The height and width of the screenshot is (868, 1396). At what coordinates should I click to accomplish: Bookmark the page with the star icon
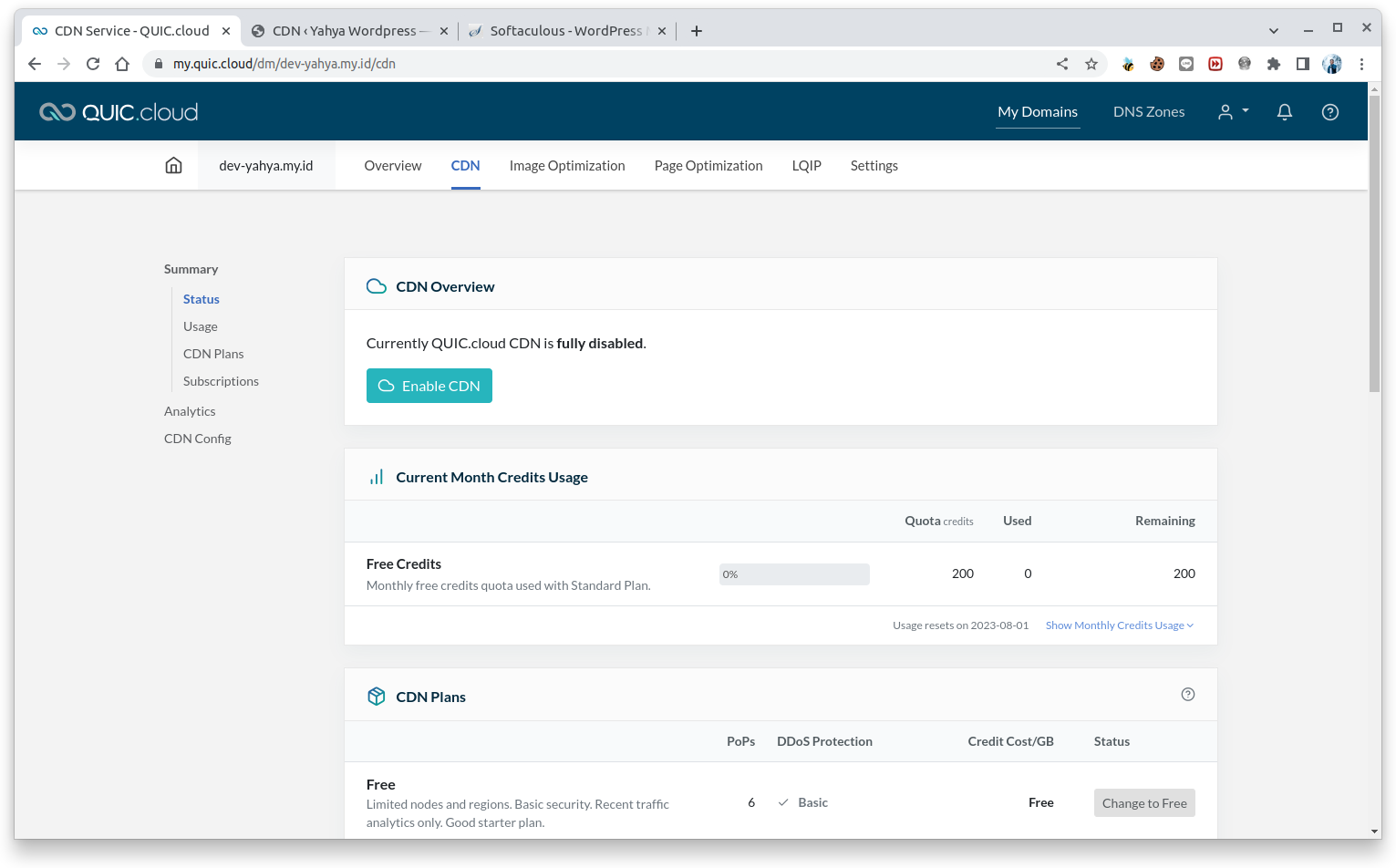pos(1091,64)
